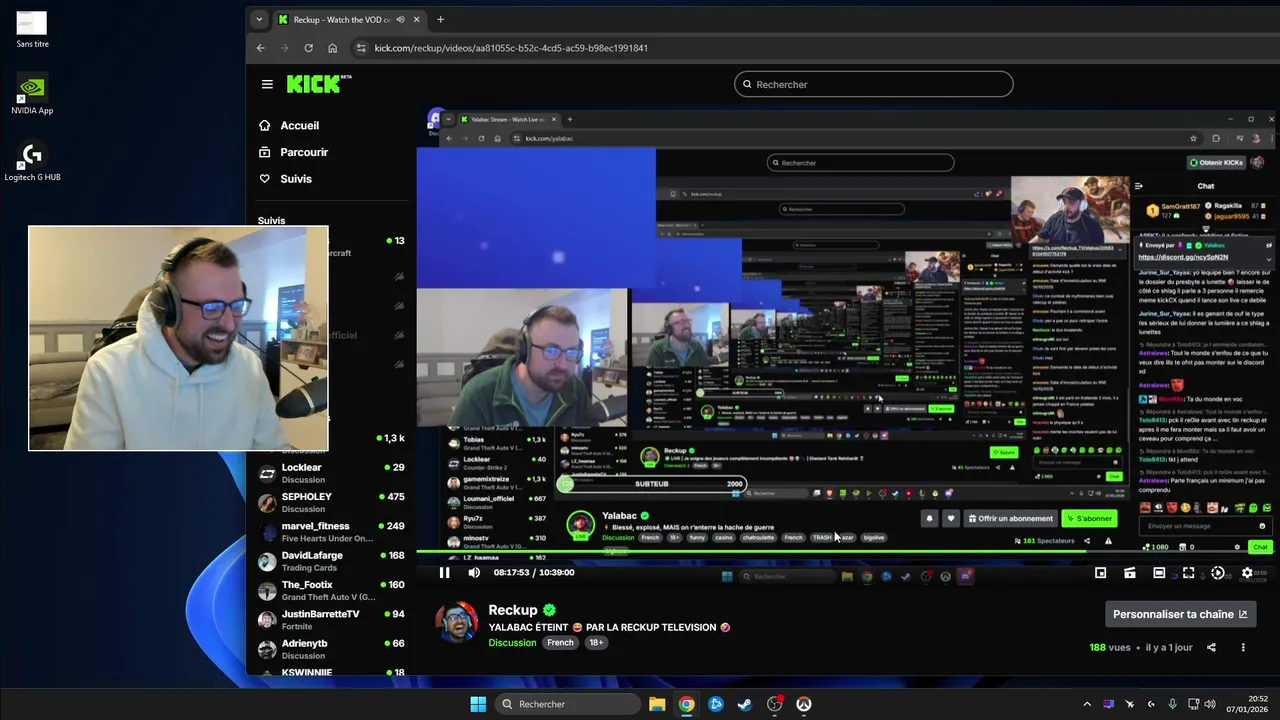Open JustinBarretteTV channel in sidebar
Screen dimensions: 1280x720
[x=332, y=620]
